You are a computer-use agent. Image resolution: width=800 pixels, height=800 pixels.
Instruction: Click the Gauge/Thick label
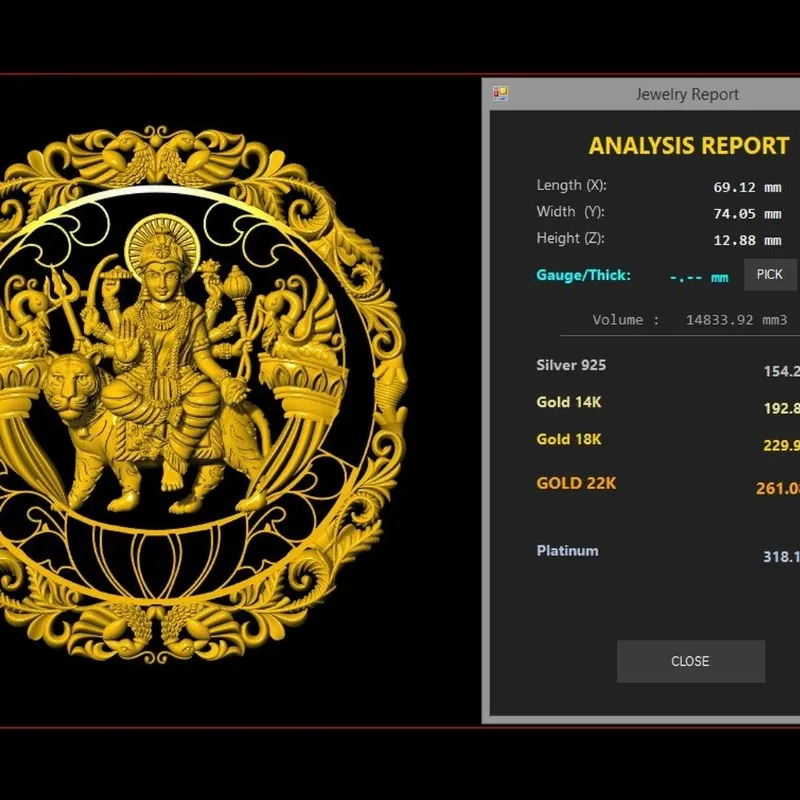[584, 276]
